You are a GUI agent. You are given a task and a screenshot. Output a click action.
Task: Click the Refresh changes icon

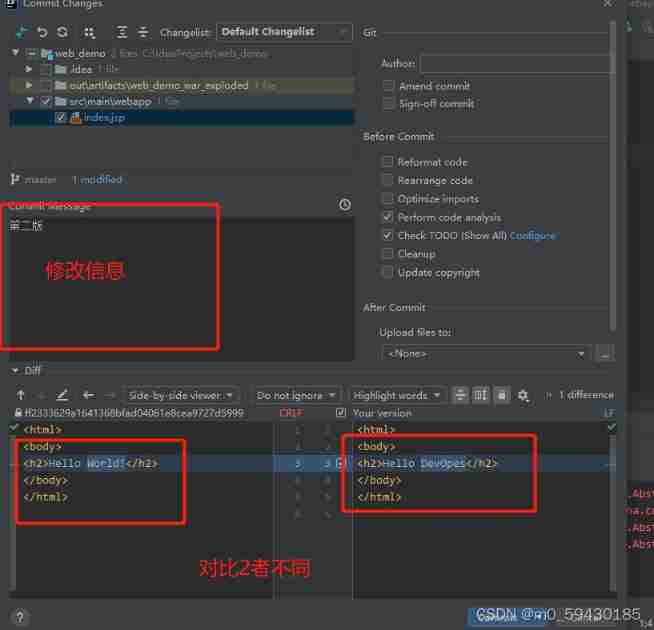62,32
